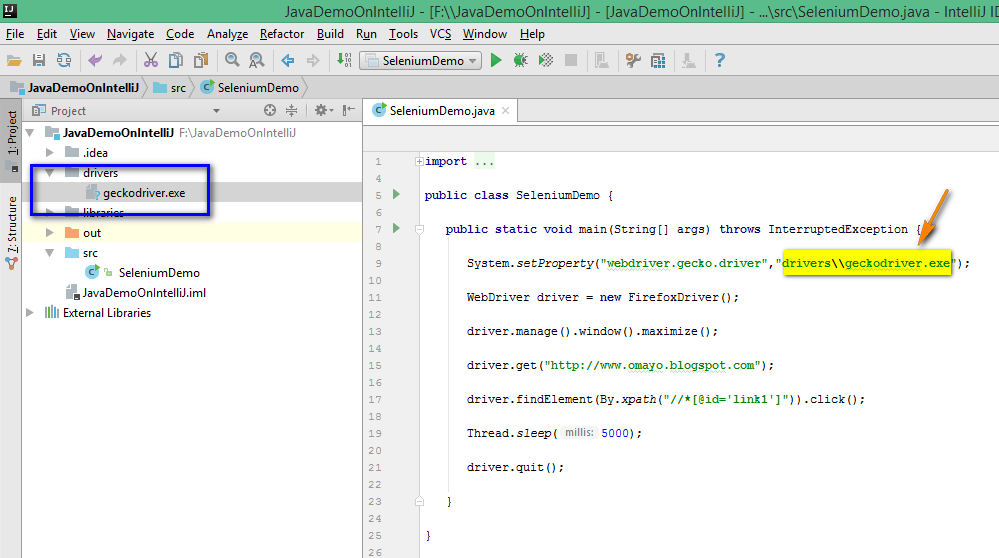Select SeleniumDemo class in the tree
Image resolution: width=999 pixels, height=558 pixels.
pos(159,273)
